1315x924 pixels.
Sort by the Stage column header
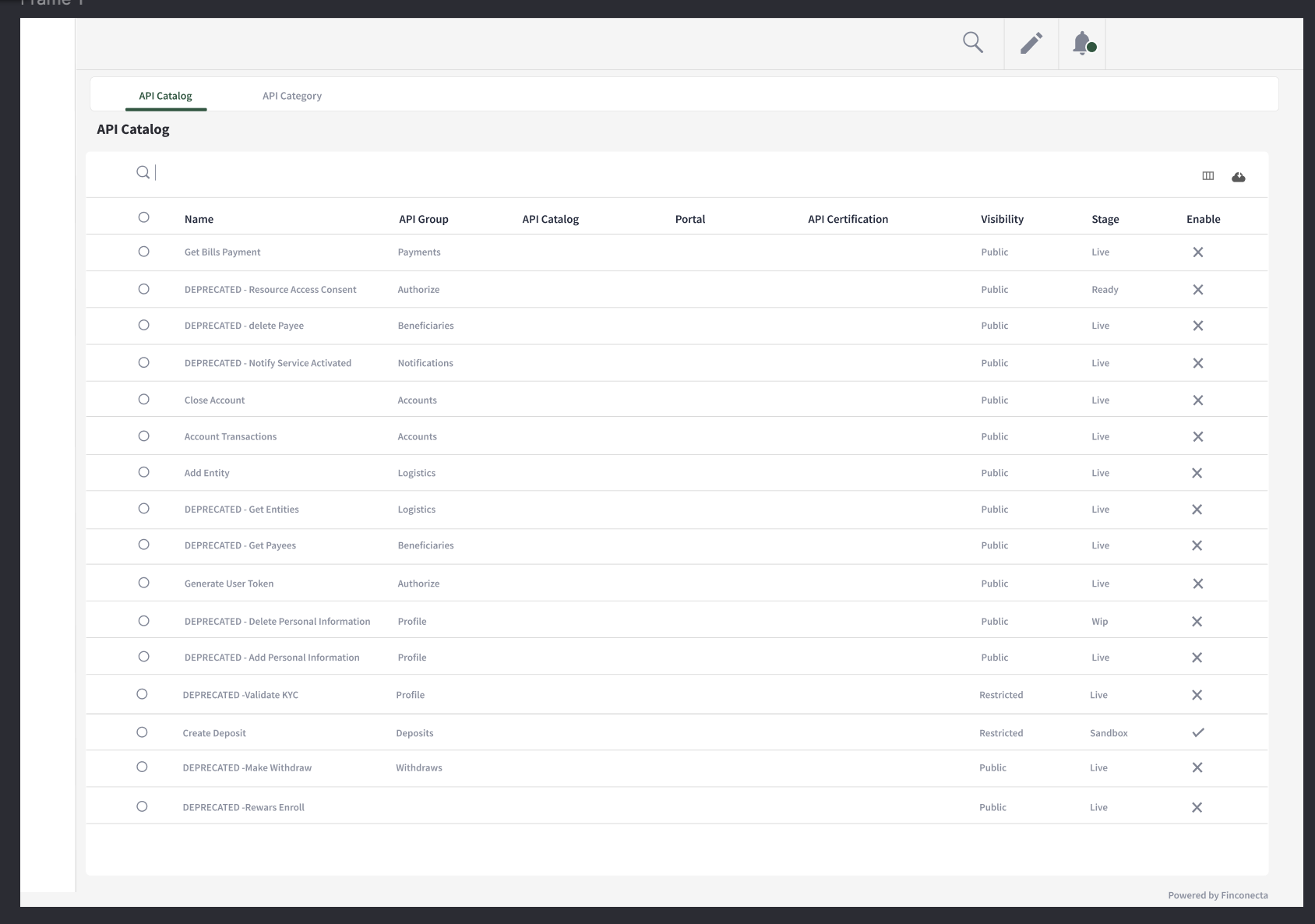point(1105,219)
